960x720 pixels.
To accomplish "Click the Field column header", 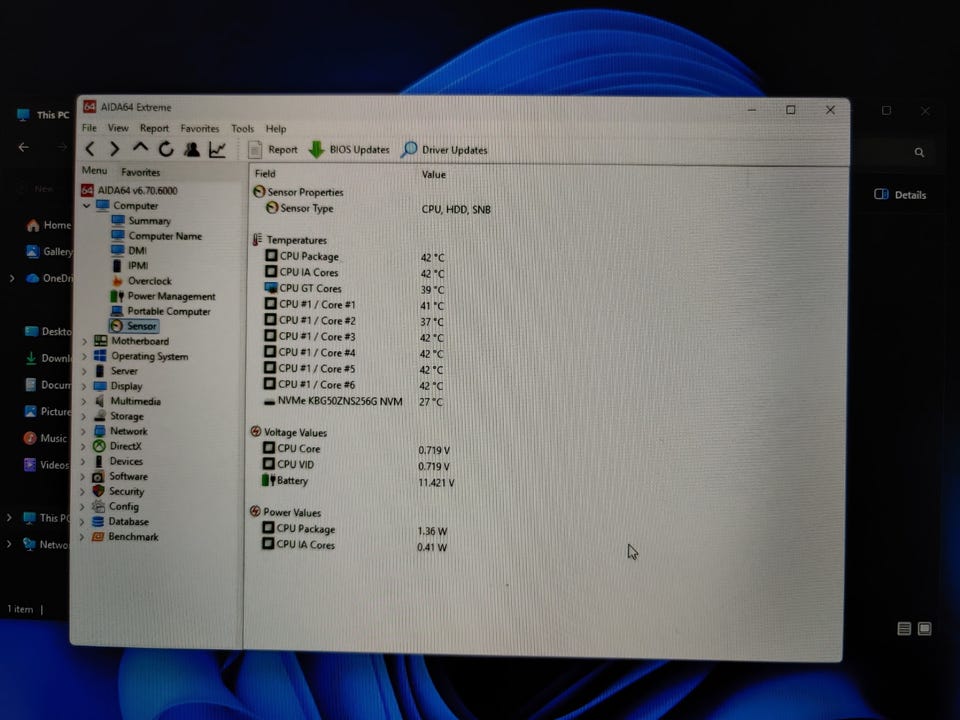I will coord(265,174).
